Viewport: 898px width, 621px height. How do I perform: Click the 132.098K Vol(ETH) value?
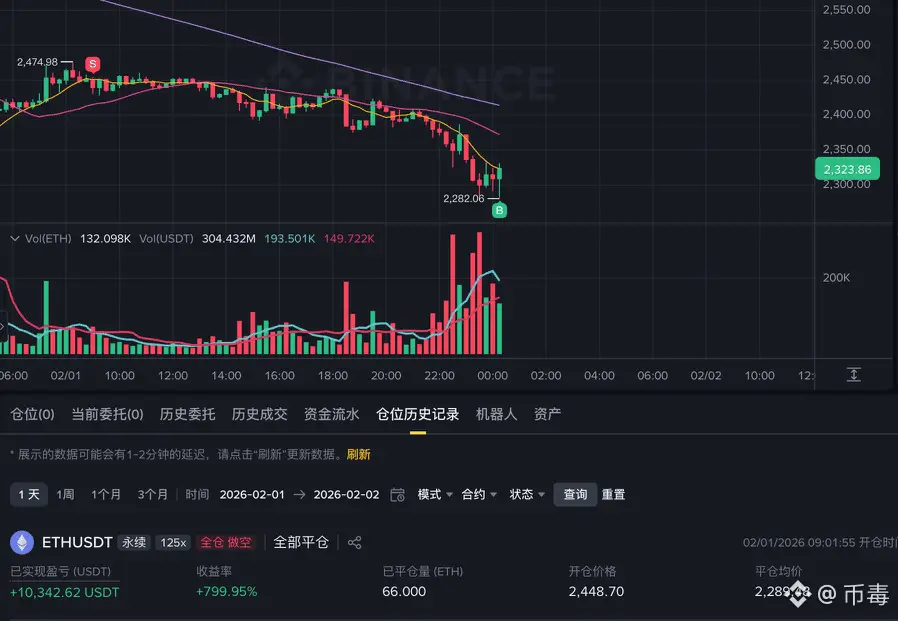[x=105, y=238]
